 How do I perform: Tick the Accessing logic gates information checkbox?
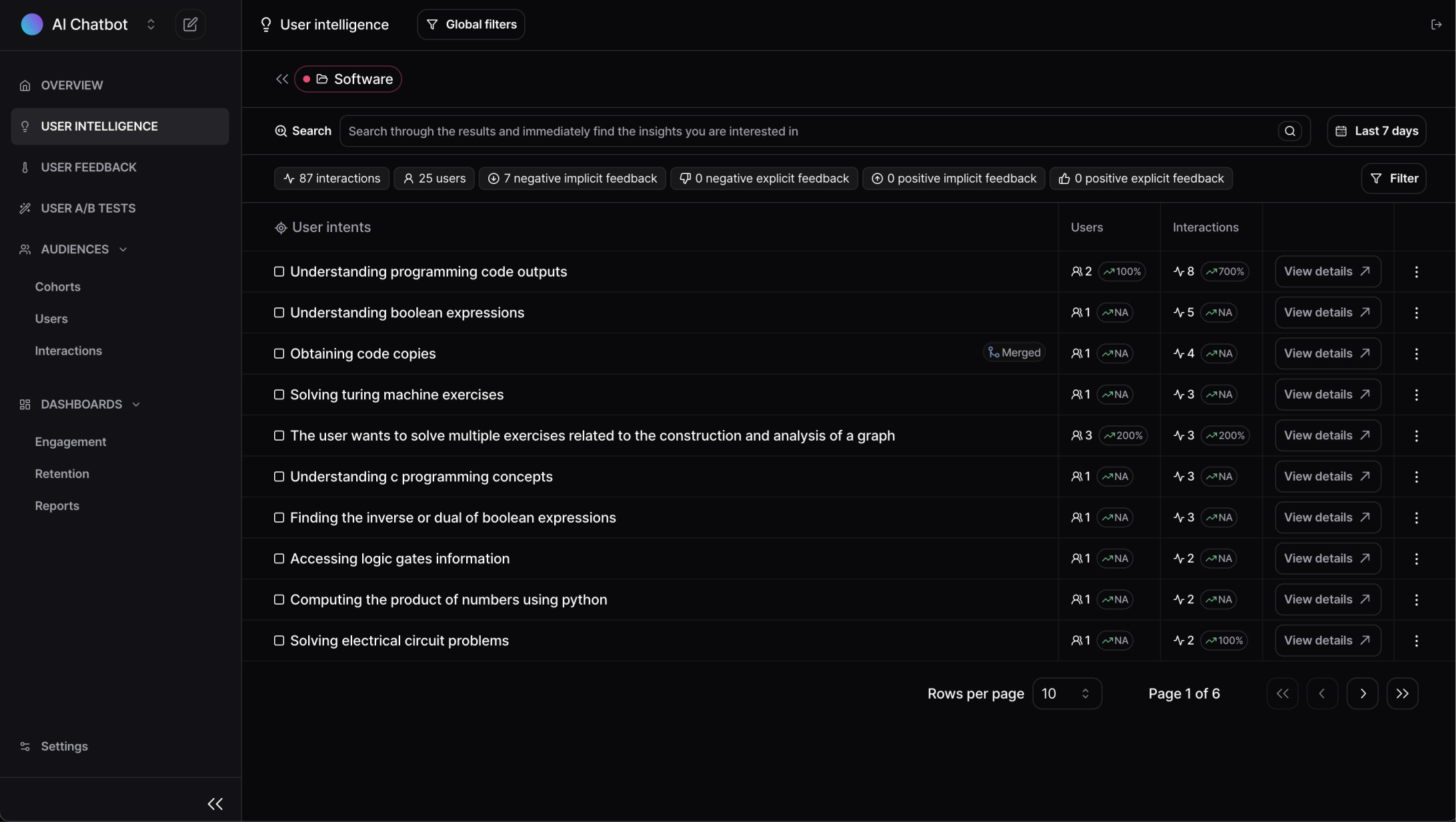279,559
